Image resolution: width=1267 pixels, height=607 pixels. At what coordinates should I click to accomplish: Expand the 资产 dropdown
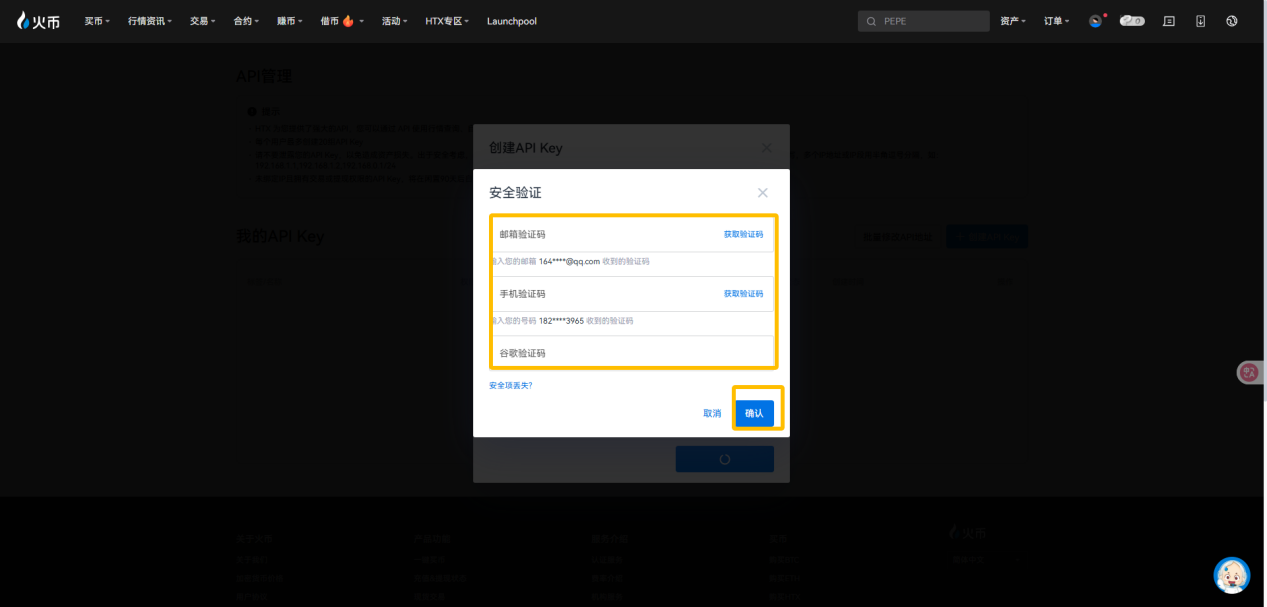pos(1013,21)
